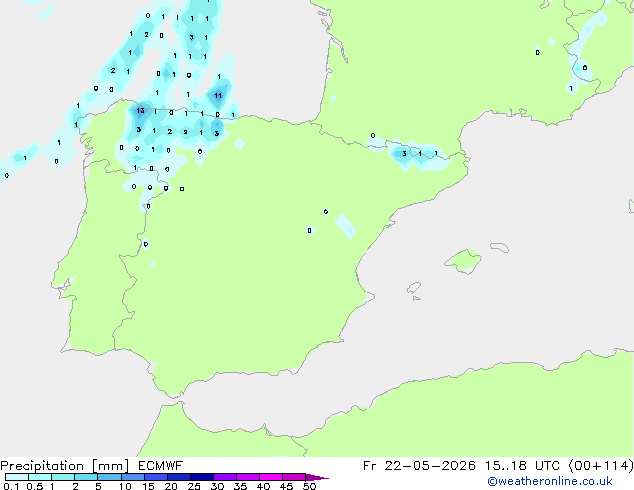Select the forecast offset "(00+114)"
Viewport: 634px width, 490px height.
pyautogui.click(x=601, y=466)
